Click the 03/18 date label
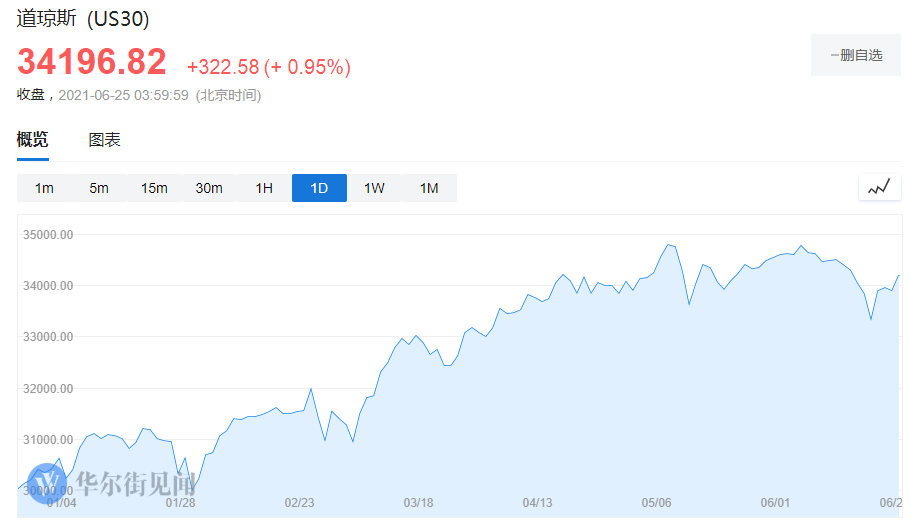 tap(418, 502)
